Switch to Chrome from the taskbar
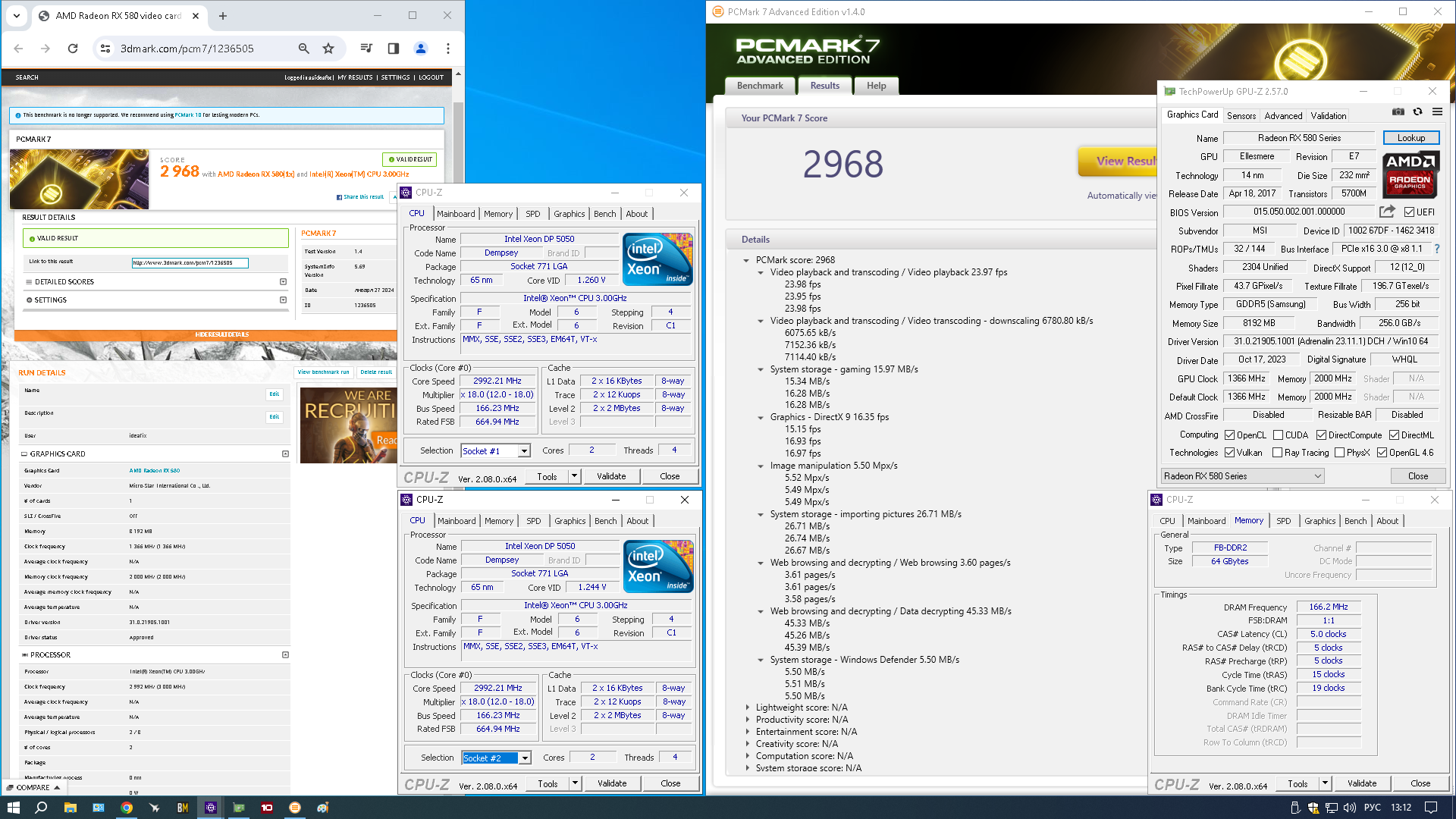 (x=127, y=808)
